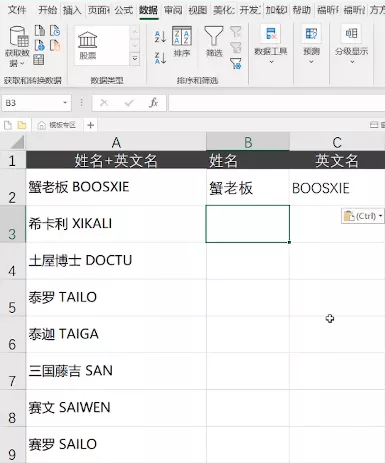Click inside the formula bar
Viewport: 385px width, 463px height.
(277, 103)
